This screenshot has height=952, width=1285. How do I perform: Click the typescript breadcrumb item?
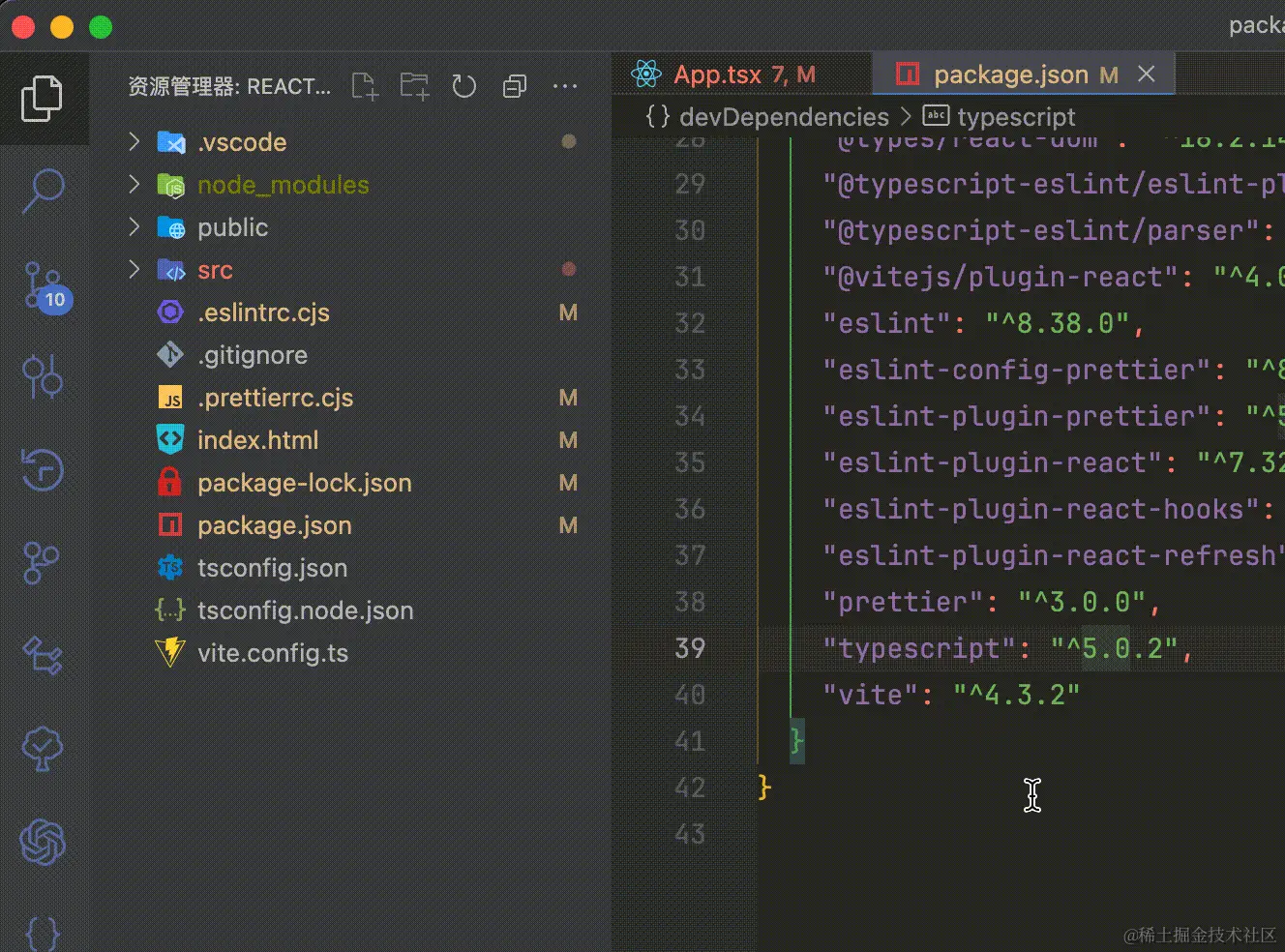coord(1016,117)
